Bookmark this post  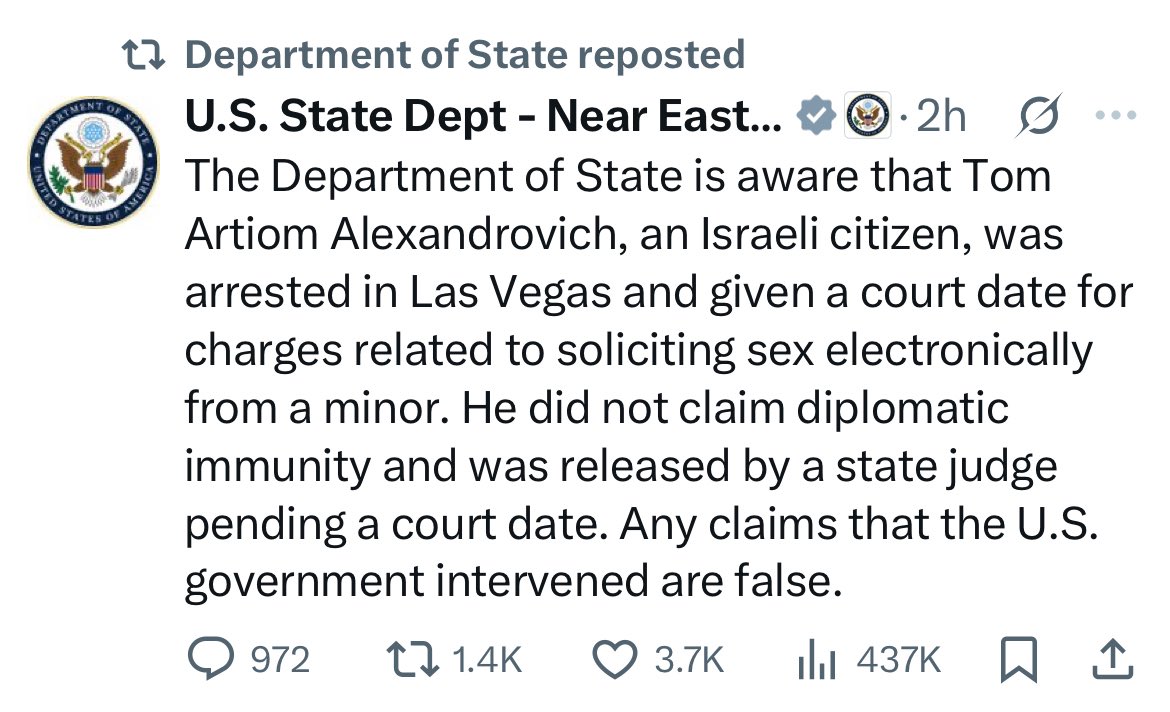[1019, 658]
